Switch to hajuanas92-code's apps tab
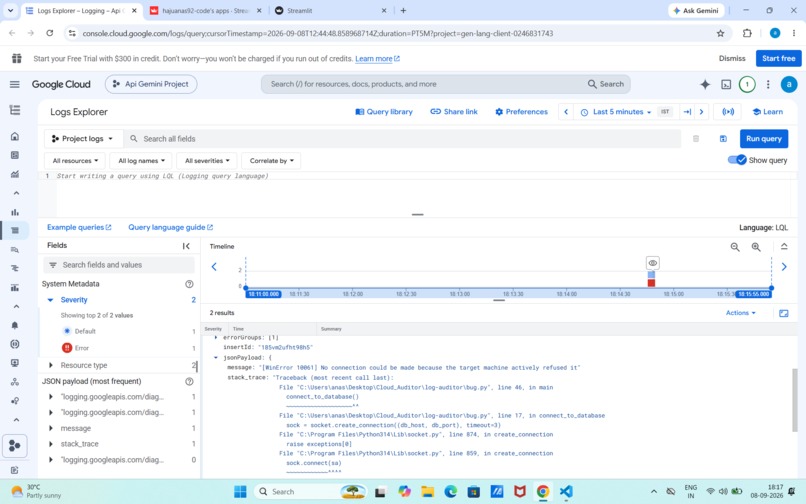 coord(205,10)
